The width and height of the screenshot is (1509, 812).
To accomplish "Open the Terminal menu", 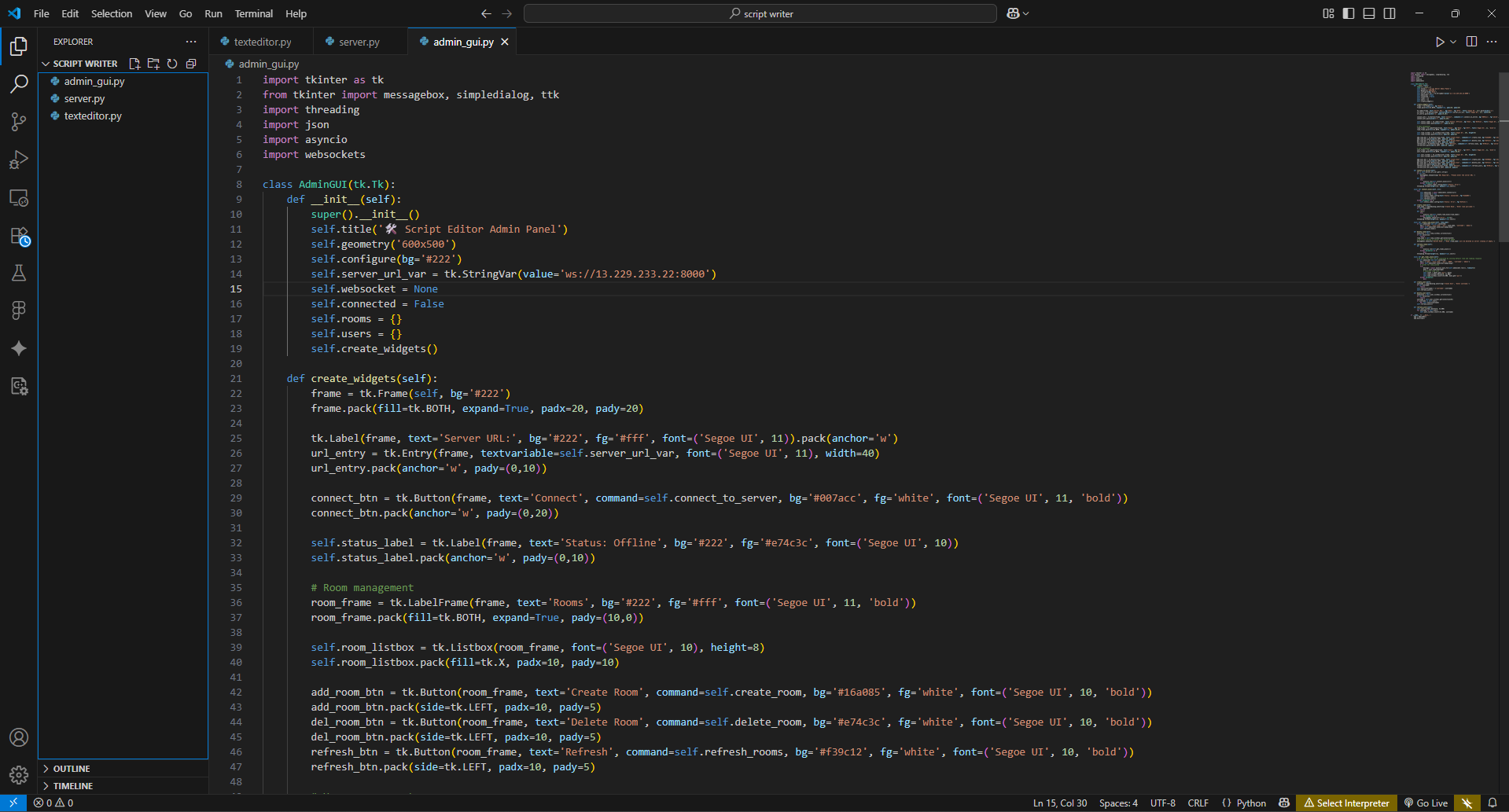I will [254, 13].
